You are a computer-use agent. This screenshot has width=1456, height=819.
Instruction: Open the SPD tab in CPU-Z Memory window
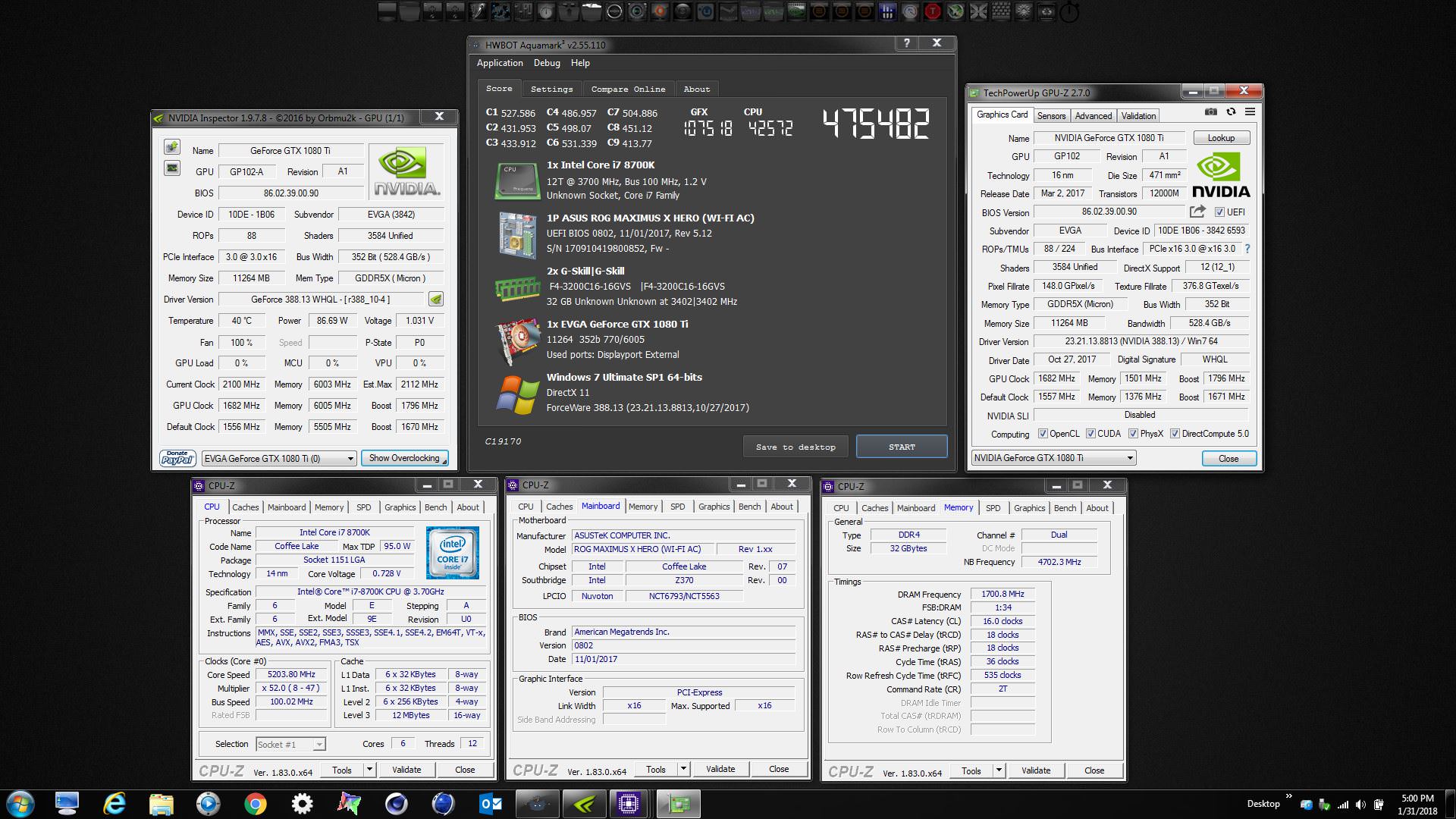[x=993, y=508]
